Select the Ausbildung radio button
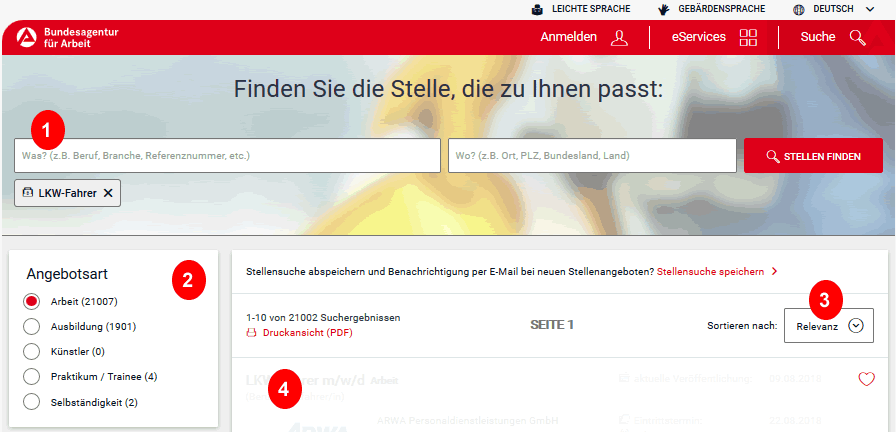This screenshot has height=432, width=896. [x=31, y=326]
